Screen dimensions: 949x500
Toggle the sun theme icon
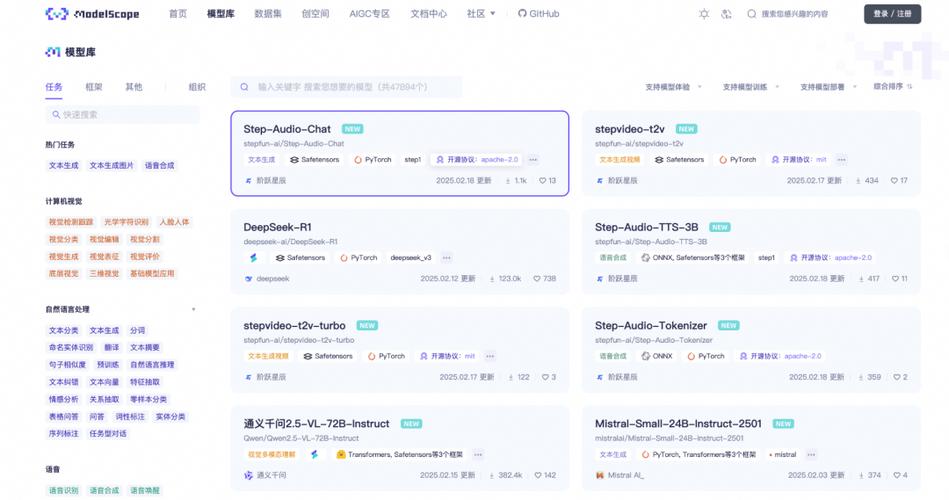[x=704, y=14]
